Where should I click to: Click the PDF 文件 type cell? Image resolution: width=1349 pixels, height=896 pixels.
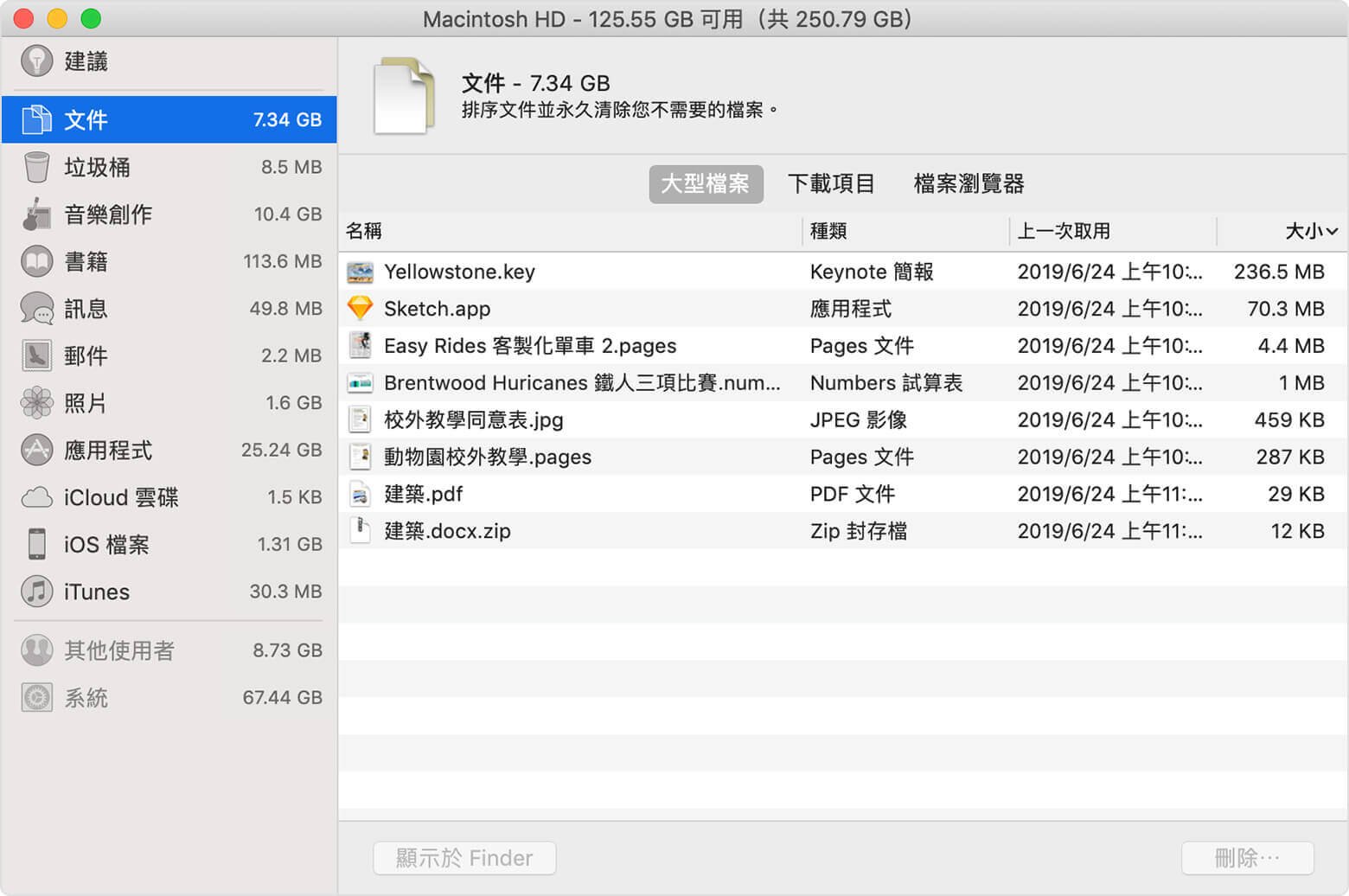point(852,494)
